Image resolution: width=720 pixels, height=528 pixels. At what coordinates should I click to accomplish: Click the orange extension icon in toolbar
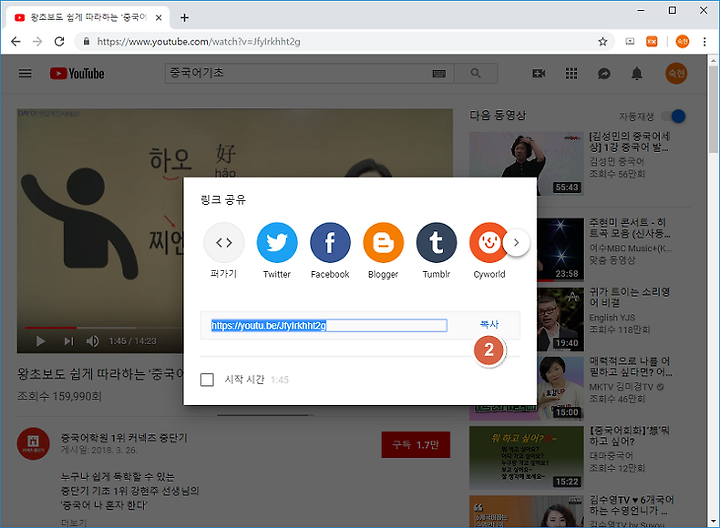tap(652, 42)
